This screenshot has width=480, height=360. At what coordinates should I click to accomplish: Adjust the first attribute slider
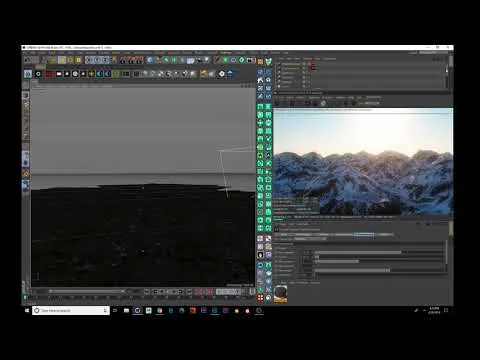(x=380, y=252)
